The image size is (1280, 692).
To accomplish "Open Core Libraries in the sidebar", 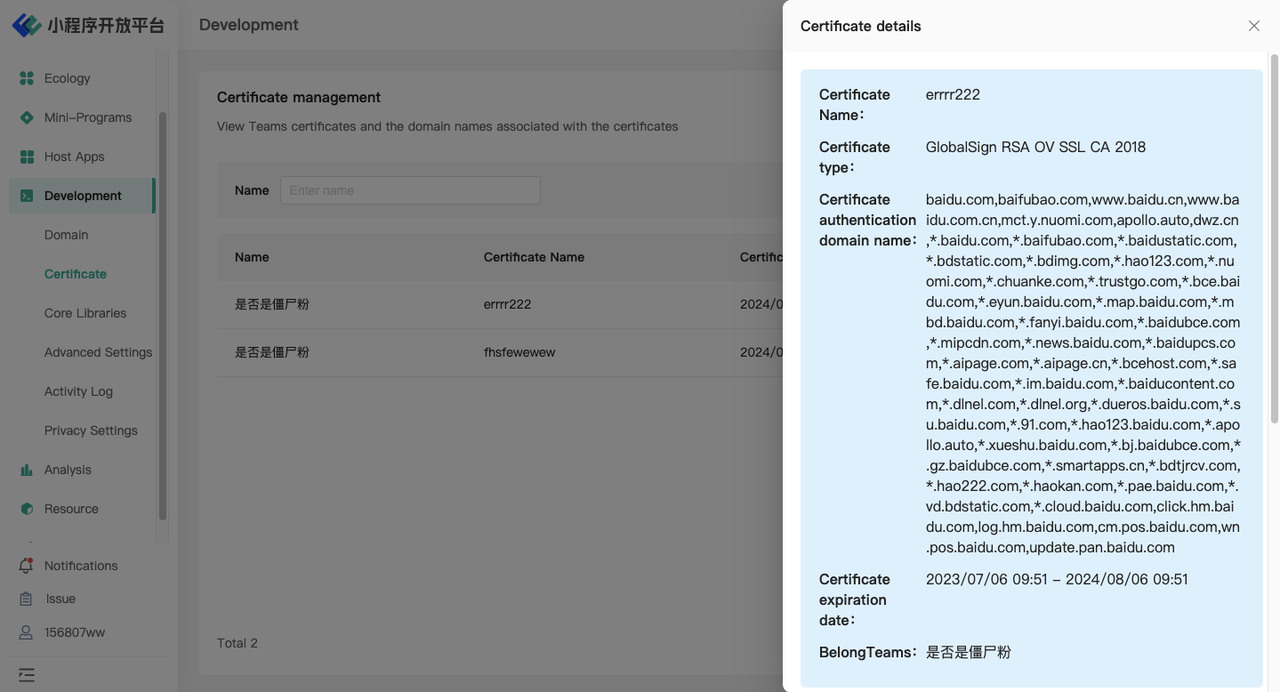I will tap(85, 312).
